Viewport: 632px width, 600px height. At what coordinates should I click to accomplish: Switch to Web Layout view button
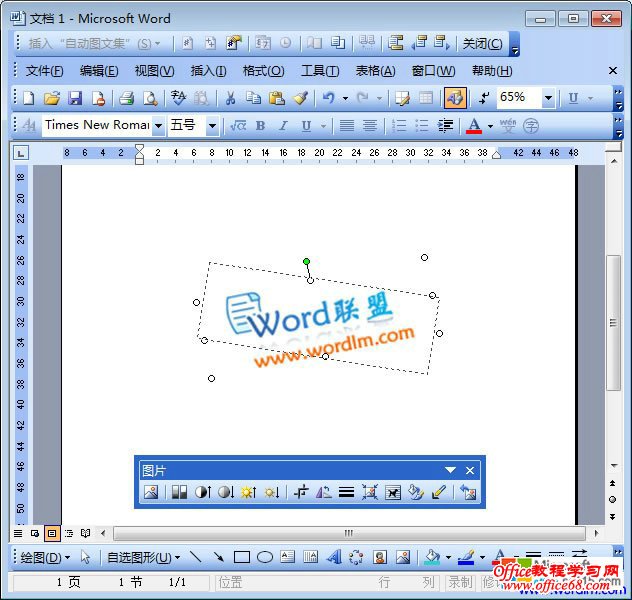click(35, 534)
